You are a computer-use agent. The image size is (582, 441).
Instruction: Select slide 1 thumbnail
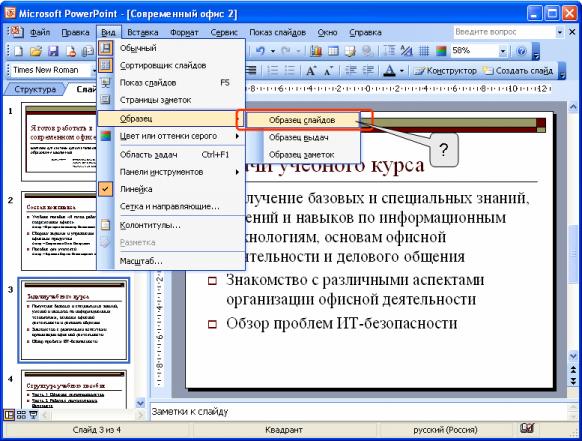pyautogui.click(x=59, y=142)
